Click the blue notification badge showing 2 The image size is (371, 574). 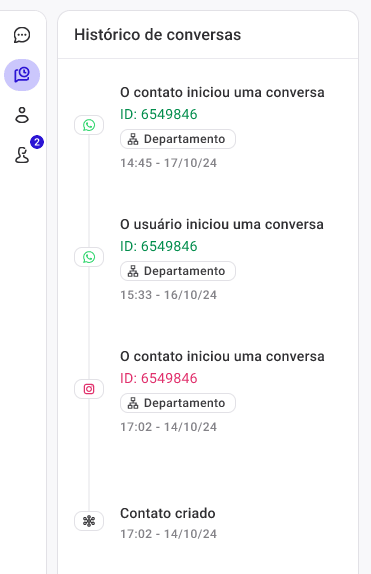point(37,142)
